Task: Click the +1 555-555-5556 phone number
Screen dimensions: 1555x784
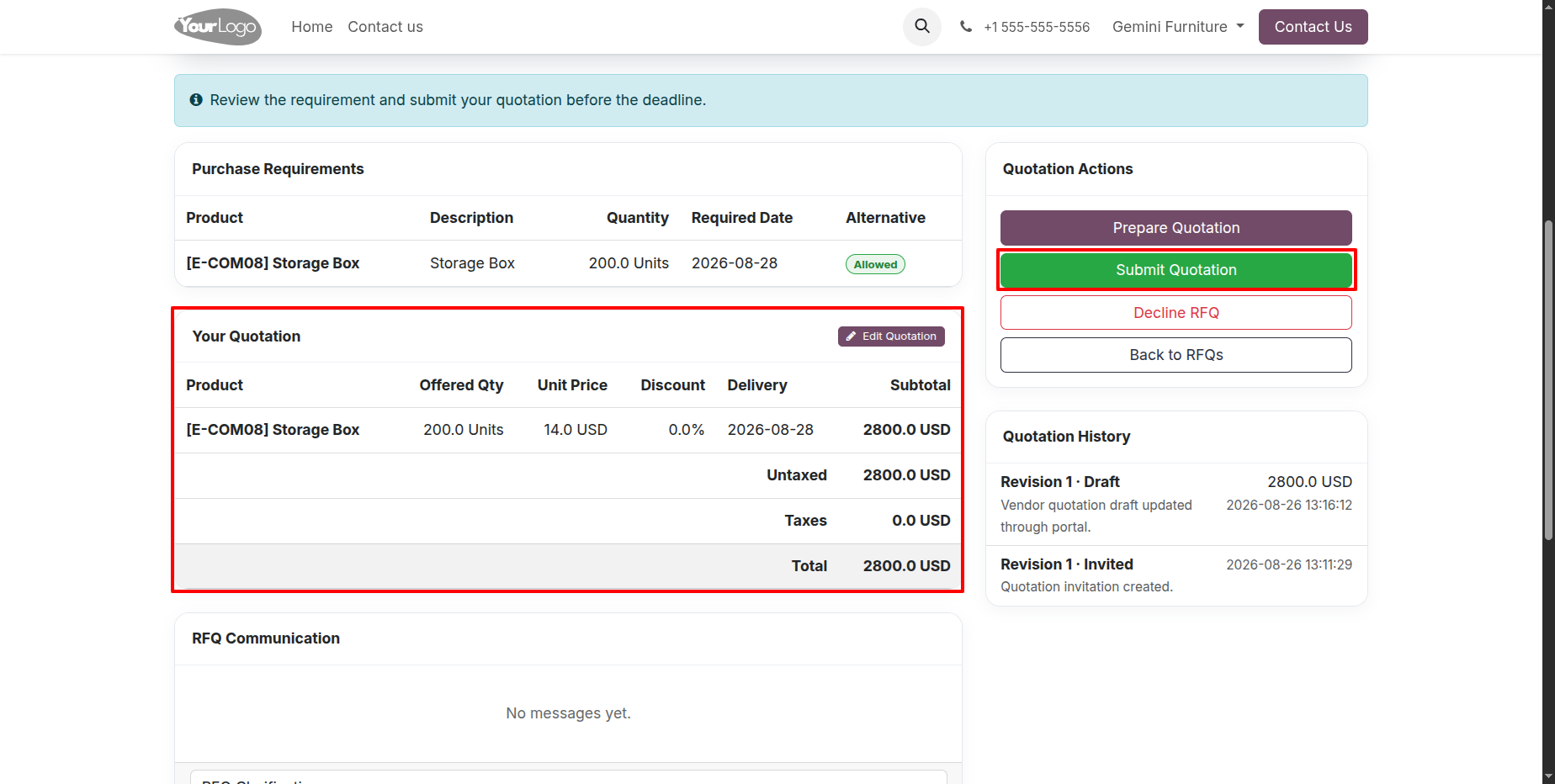Action: (x=1037, y=27)
